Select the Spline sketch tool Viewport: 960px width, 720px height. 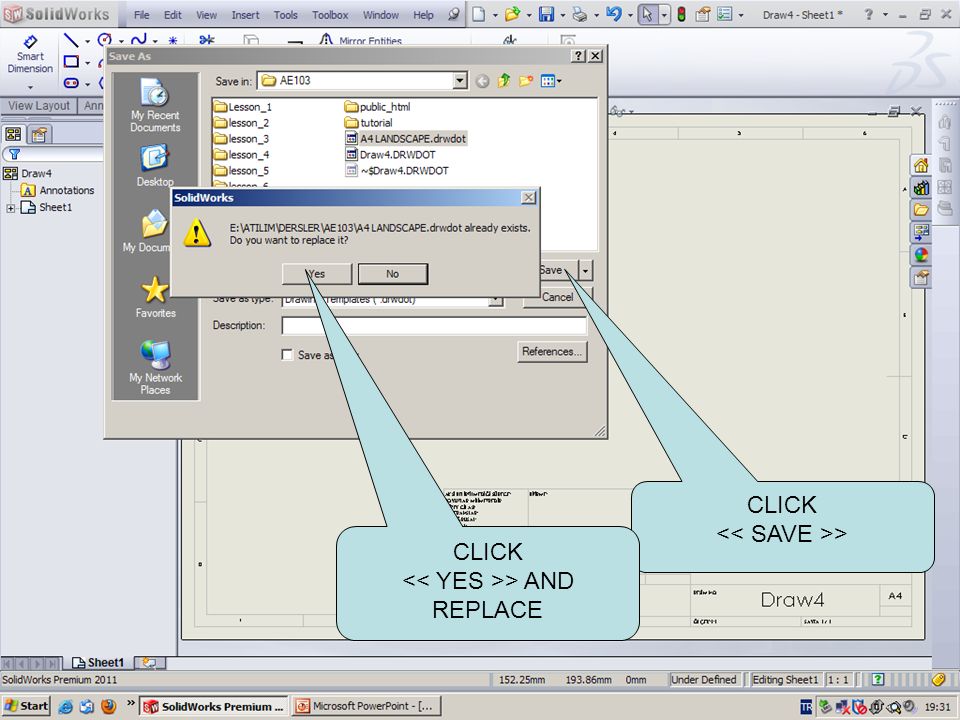139,40
